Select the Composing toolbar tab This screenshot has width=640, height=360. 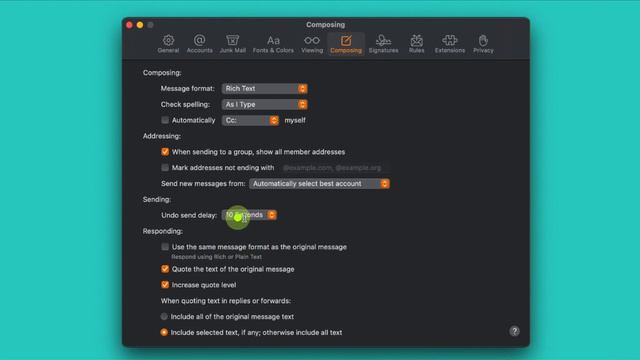coord(346,44)
